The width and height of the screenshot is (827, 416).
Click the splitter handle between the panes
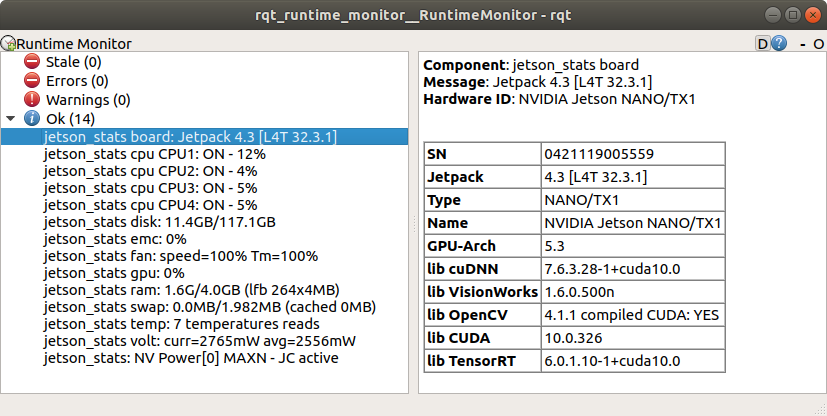click(414, 224)
